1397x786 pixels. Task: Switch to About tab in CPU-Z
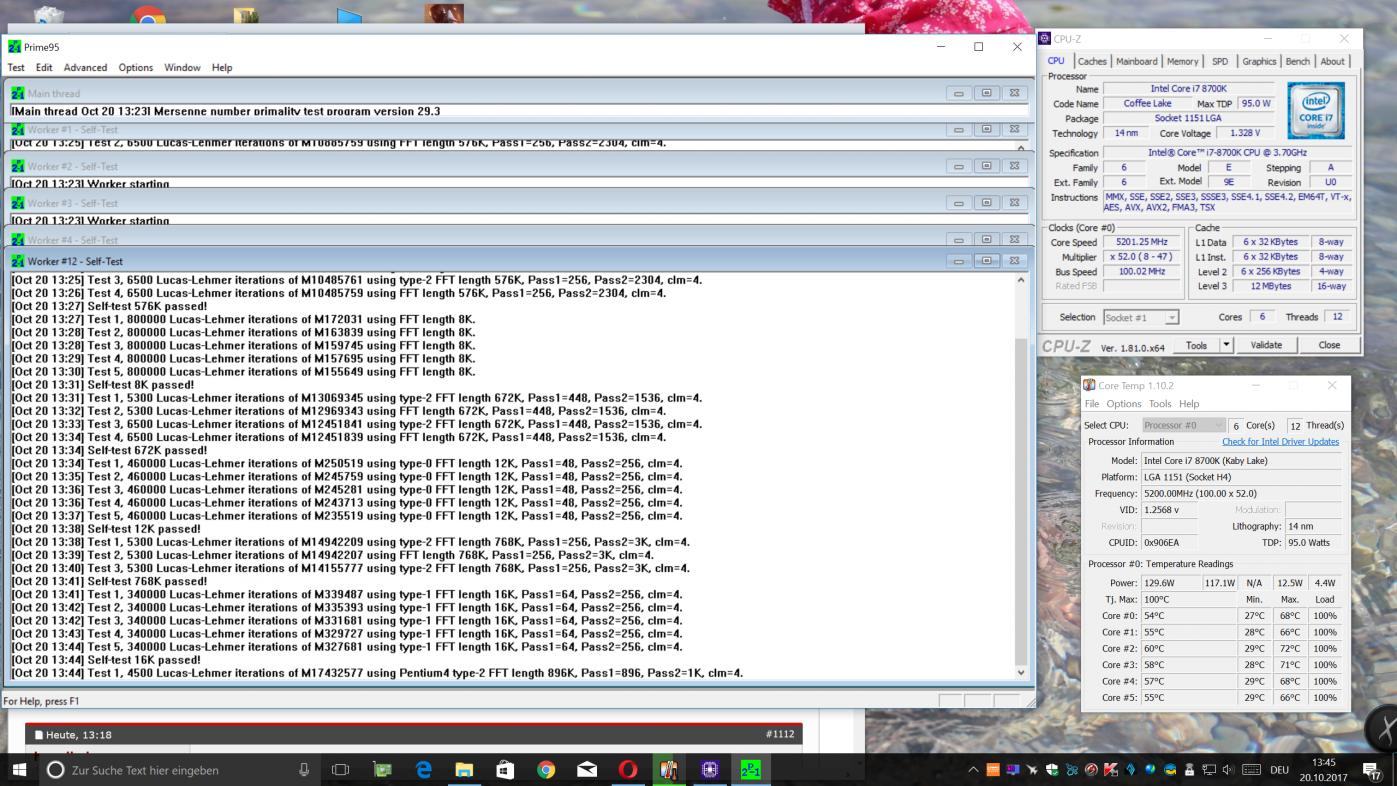1332,61
